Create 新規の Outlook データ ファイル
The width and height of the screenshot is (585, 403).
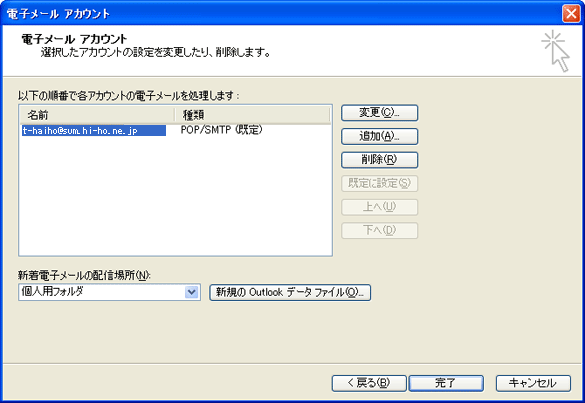coord(290,292)
